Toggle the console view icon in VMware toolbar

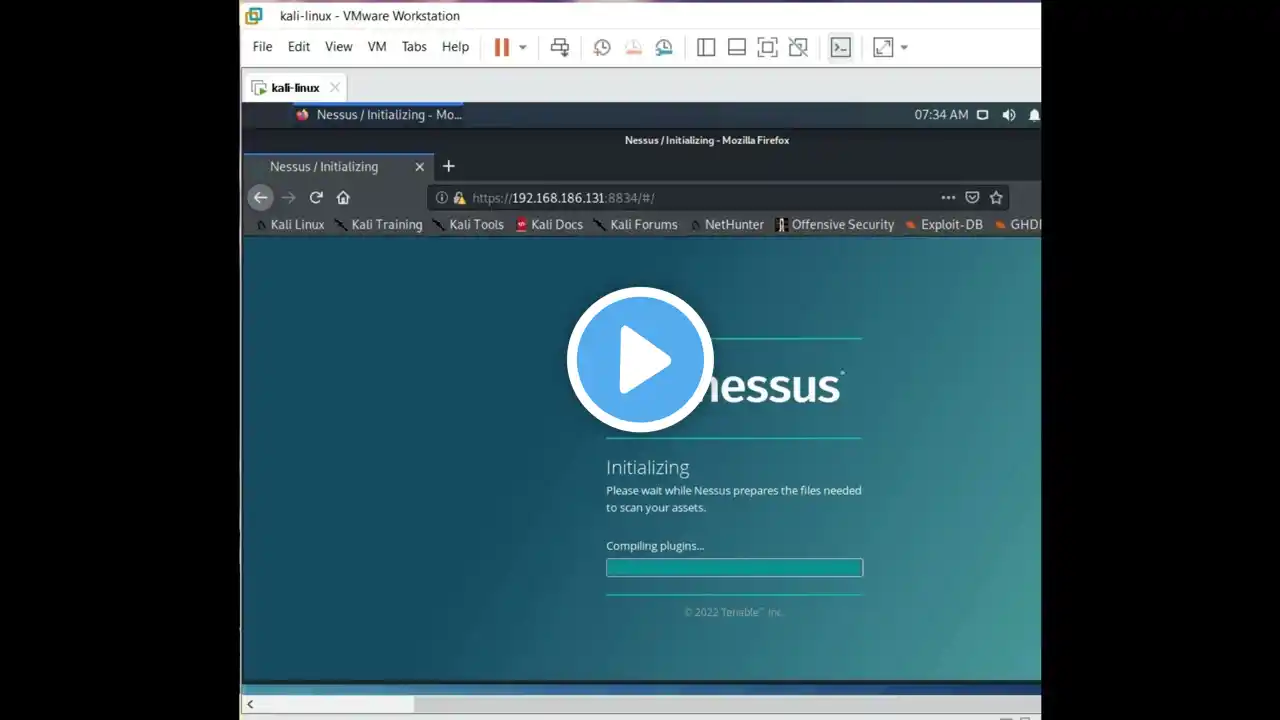pyautogui.click(x=841, y=47)
